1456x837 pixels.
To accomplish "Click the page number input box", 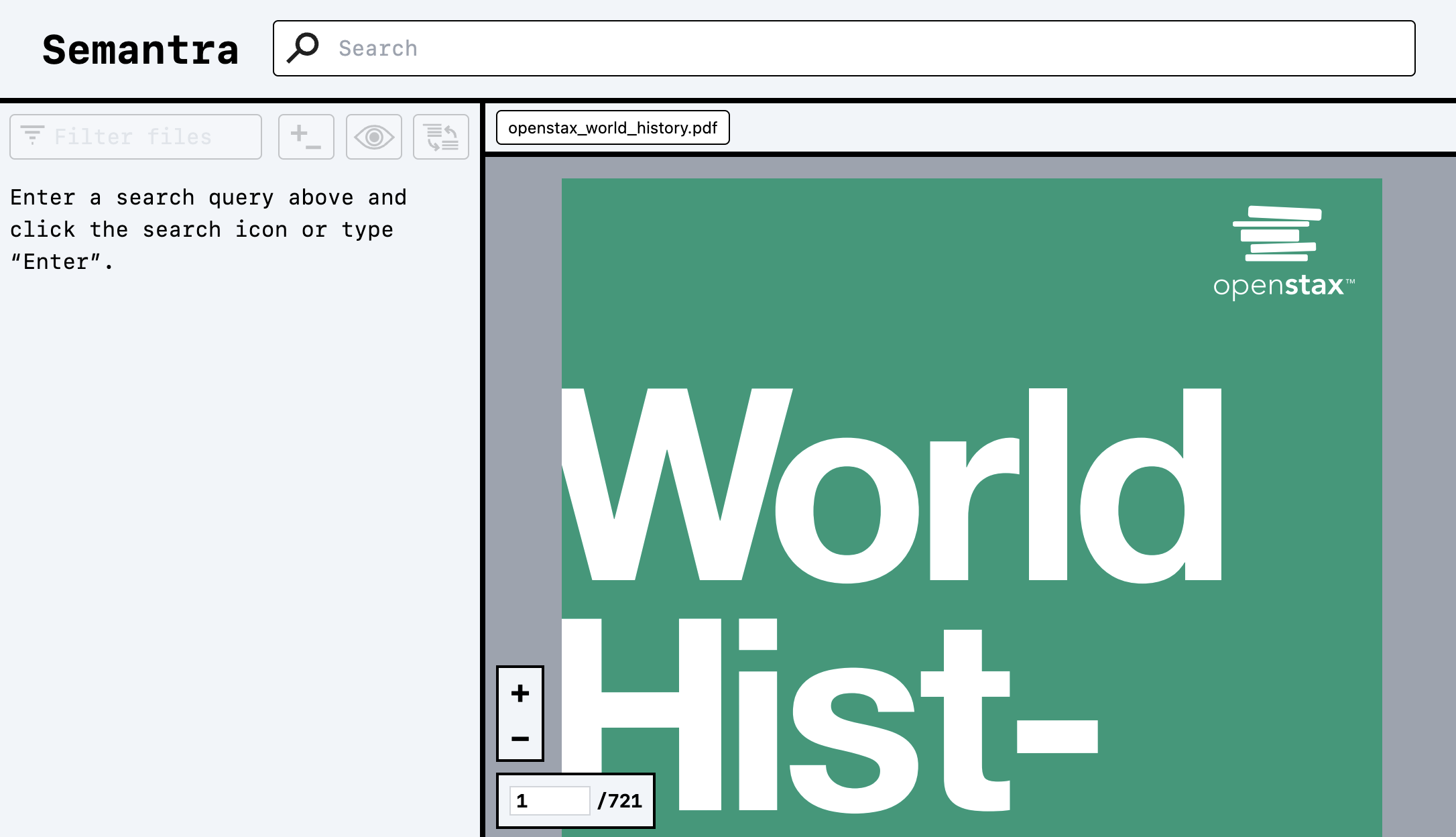I will pos(549,801).
